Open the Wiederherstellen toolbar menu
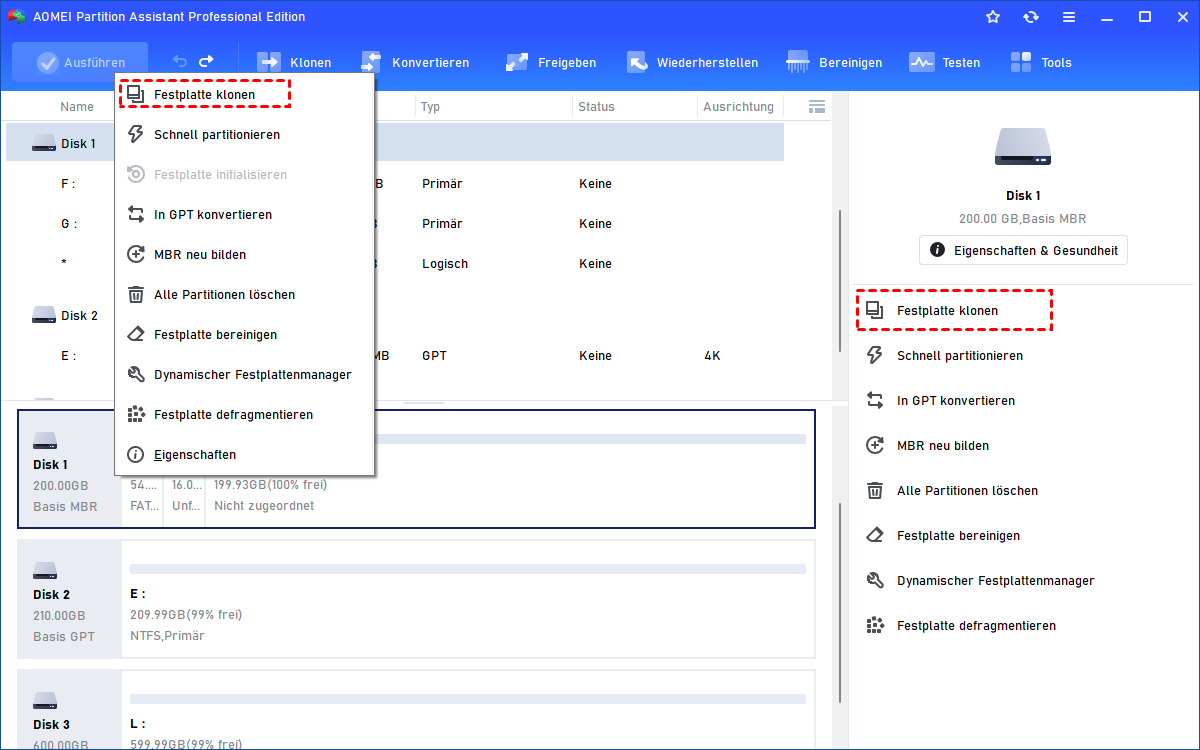This screenshot has height=750, width=1200. click(692, 62)
